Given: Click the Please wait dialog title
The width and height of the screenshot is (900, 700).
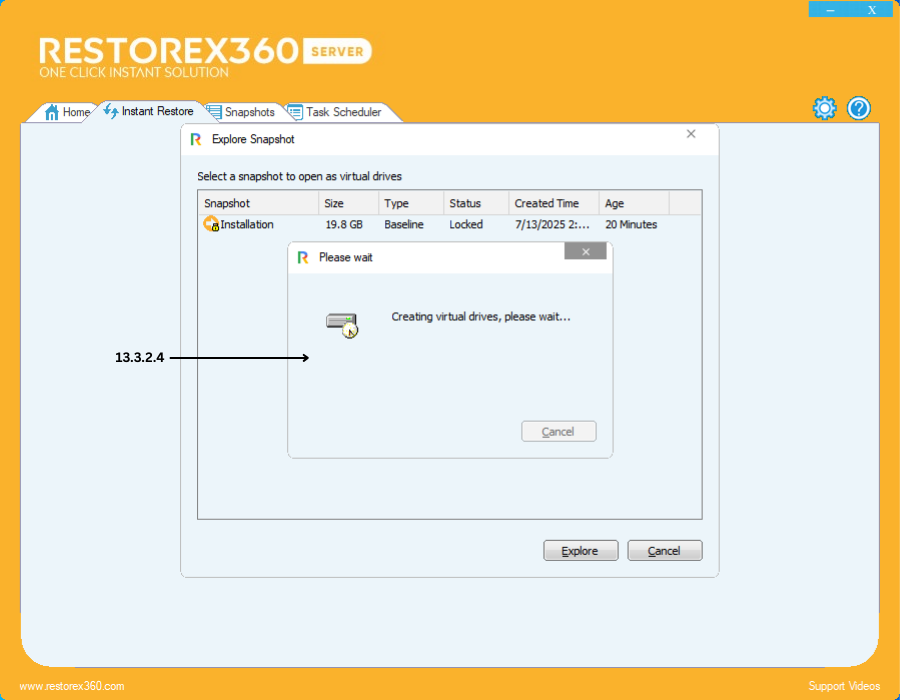Looking at the screenshot, I should 346,258.
